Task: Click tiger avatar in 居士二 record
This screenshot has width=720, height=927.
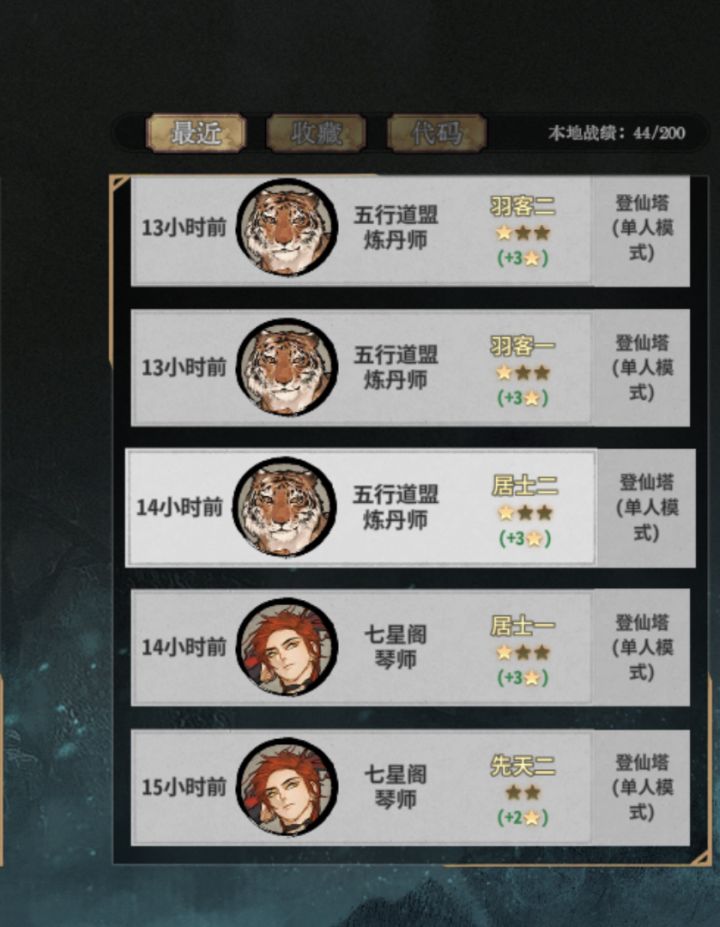Action: pyautogui.click(x=284, y=507)
